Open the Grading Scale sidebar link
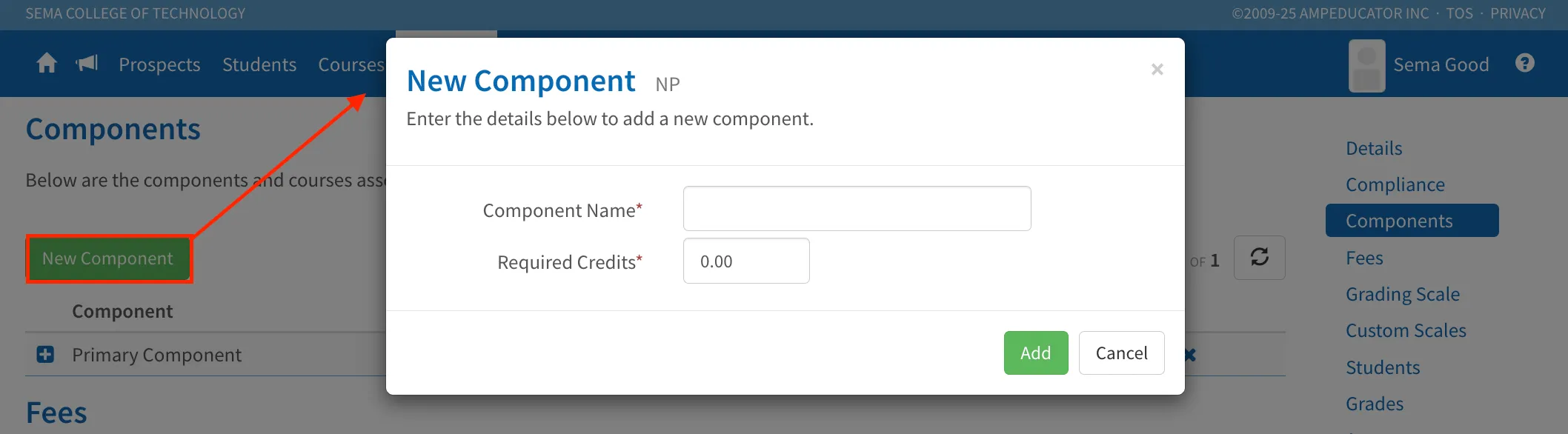This screenshot has height=434, width=1568. (1402, 294)
